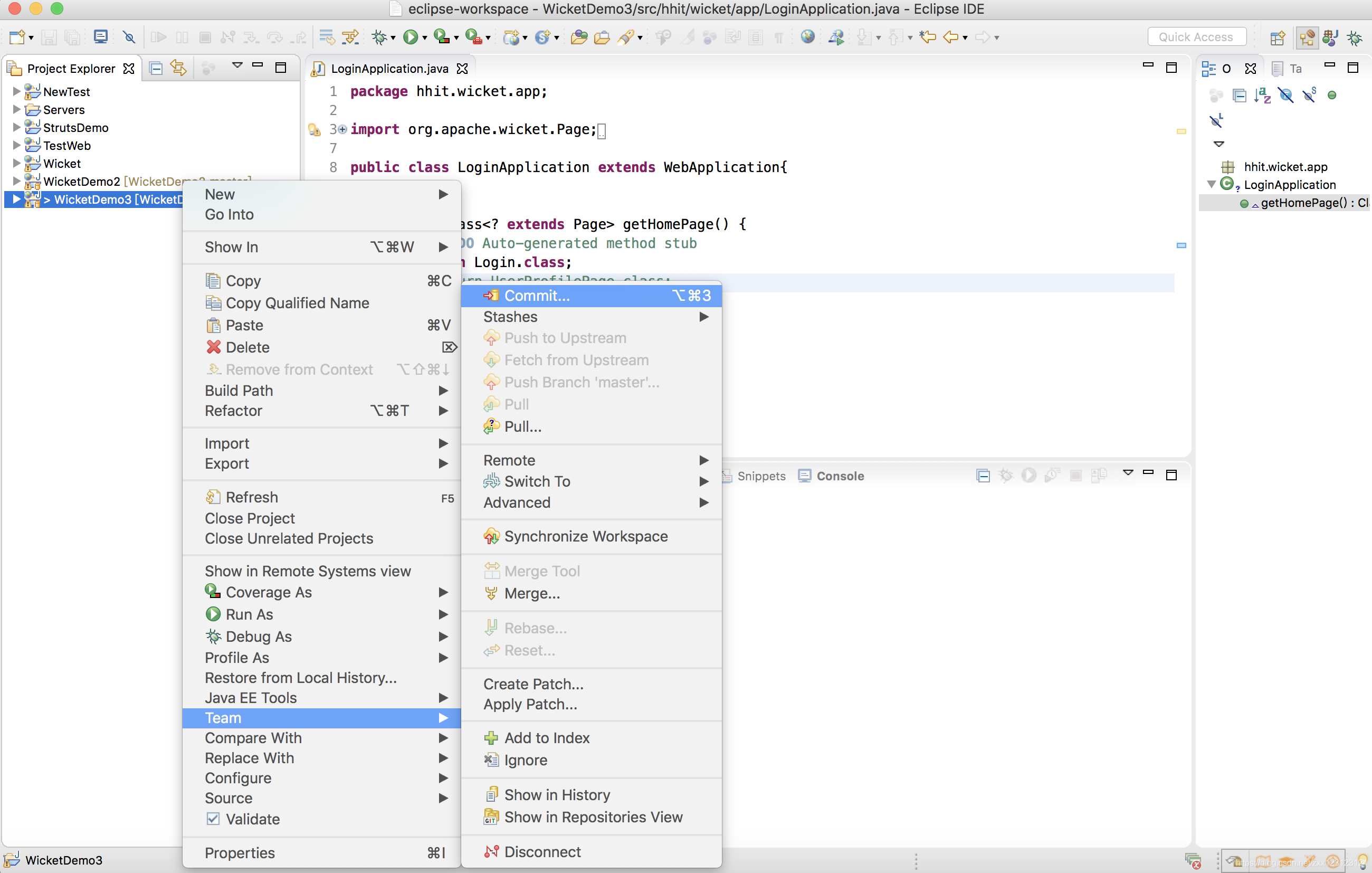The height and width of the screenshot is (873, 1372).
Task: Collapse the LoginApplication class node in Outline
Action: (x=1212, y=185)
